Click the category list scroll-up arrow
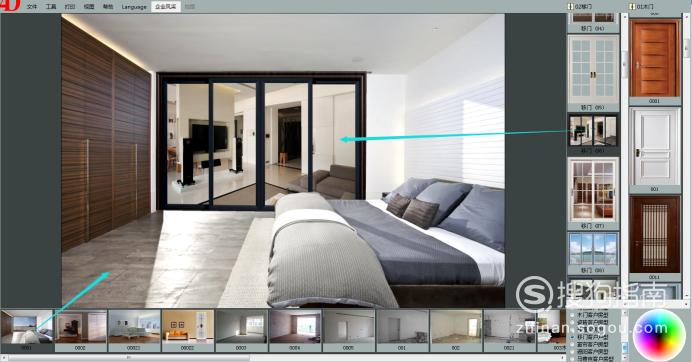Viewport: 692px width, 362px height. click(624, 313)
